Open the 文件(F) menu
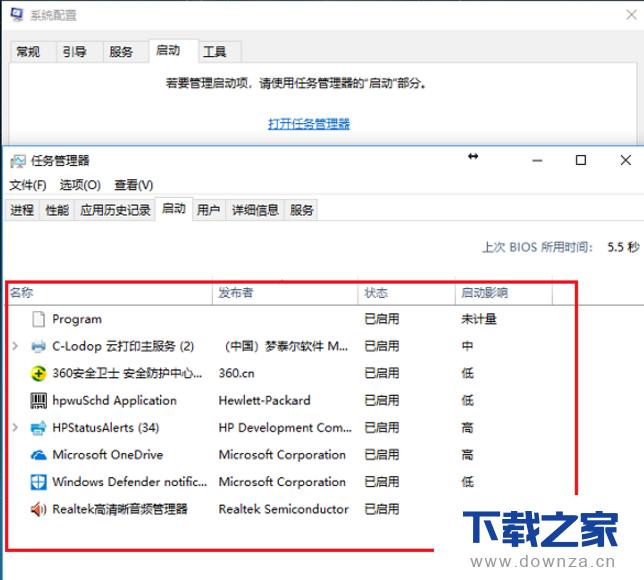 [x=28, y=185]
